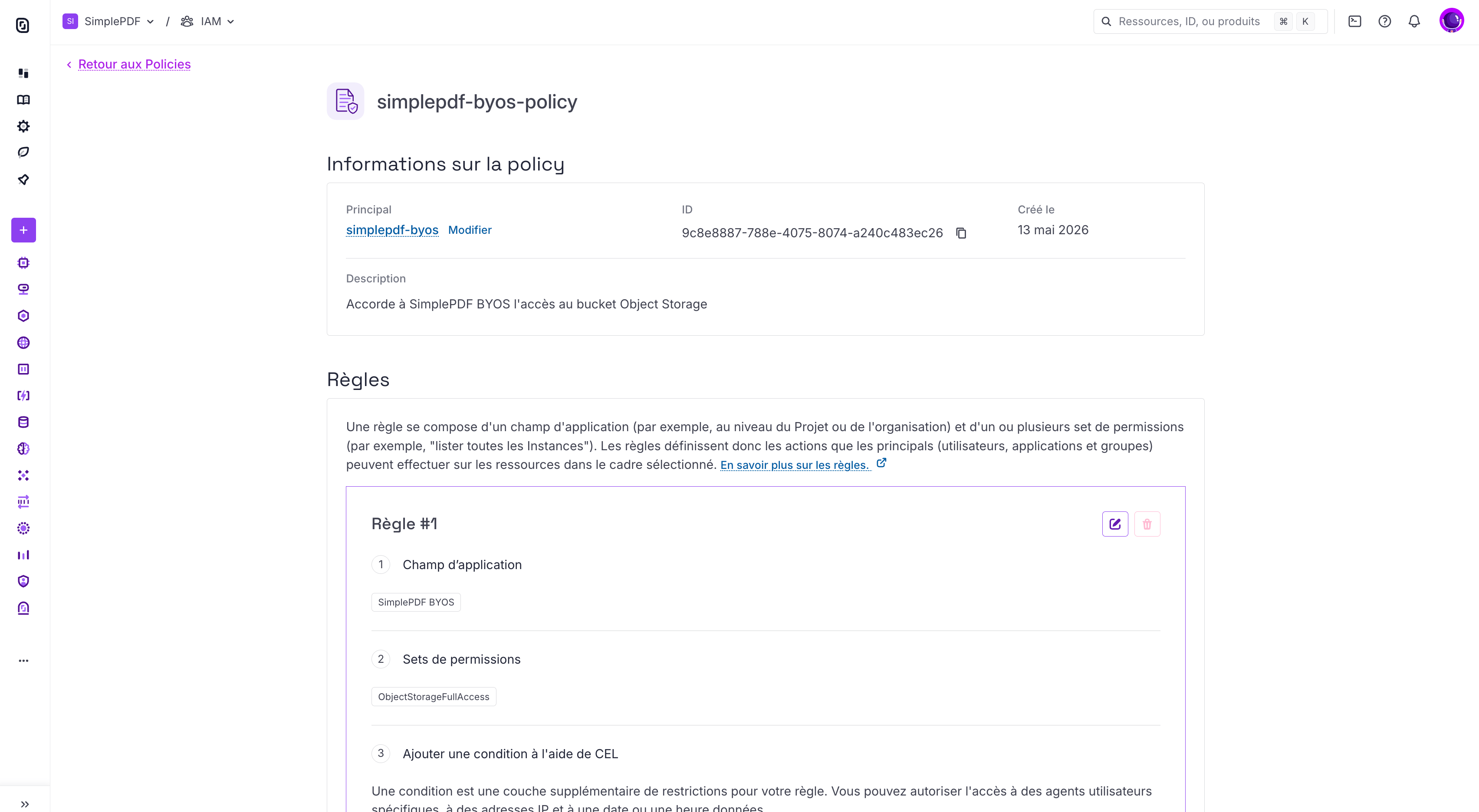Open the square pause-style sidebar icon
Image resolution: width=1479 pixels, height=812 pixels.
23,369
